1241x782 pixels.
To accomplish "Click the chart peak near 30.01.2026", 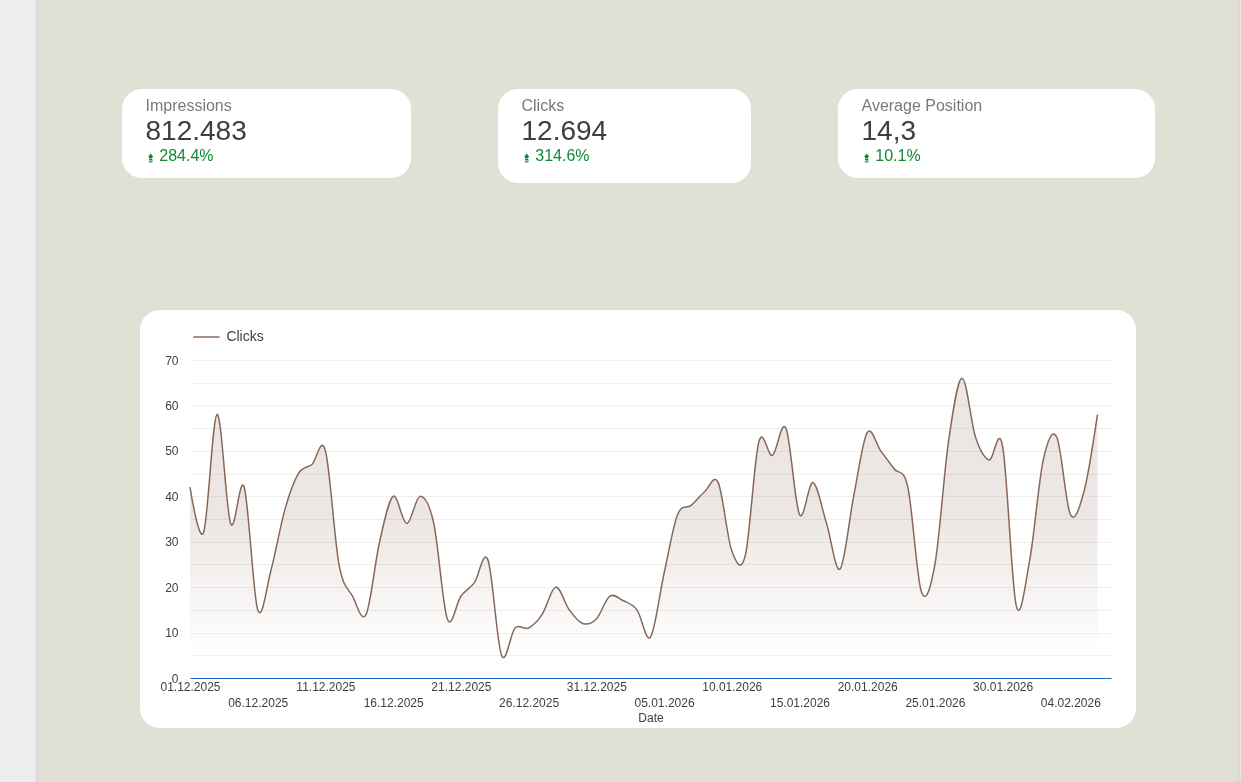I will 963,380.
